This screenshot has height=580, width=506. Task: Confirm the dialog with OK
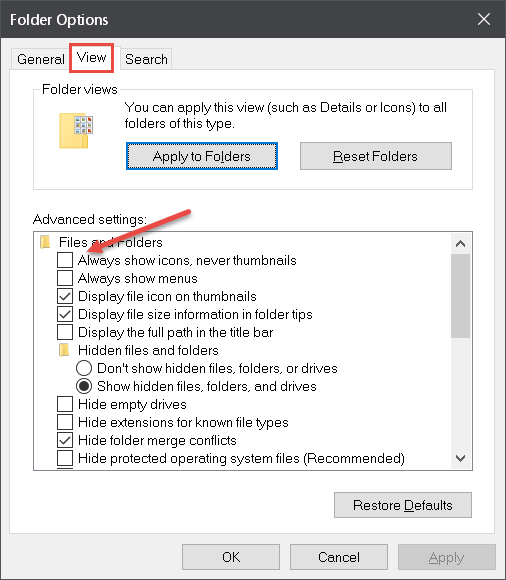(x=231, y=557)
